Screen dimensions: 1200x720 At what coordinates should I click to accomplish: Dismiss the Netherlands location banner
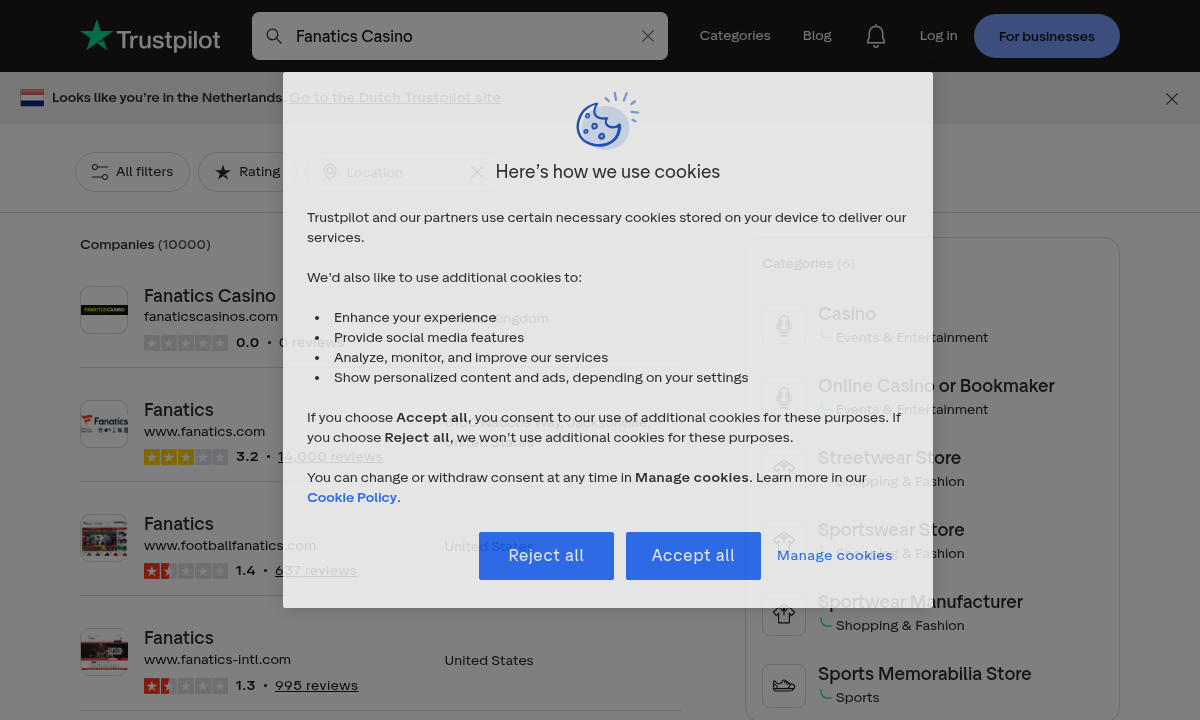pos(1172,98)
